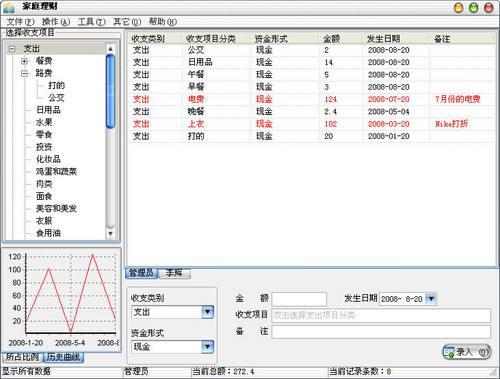Switch to the 管理员 user tab
The height and width of the screenshot is (379, 500).
pyautogui.click(x=141, y=273)
